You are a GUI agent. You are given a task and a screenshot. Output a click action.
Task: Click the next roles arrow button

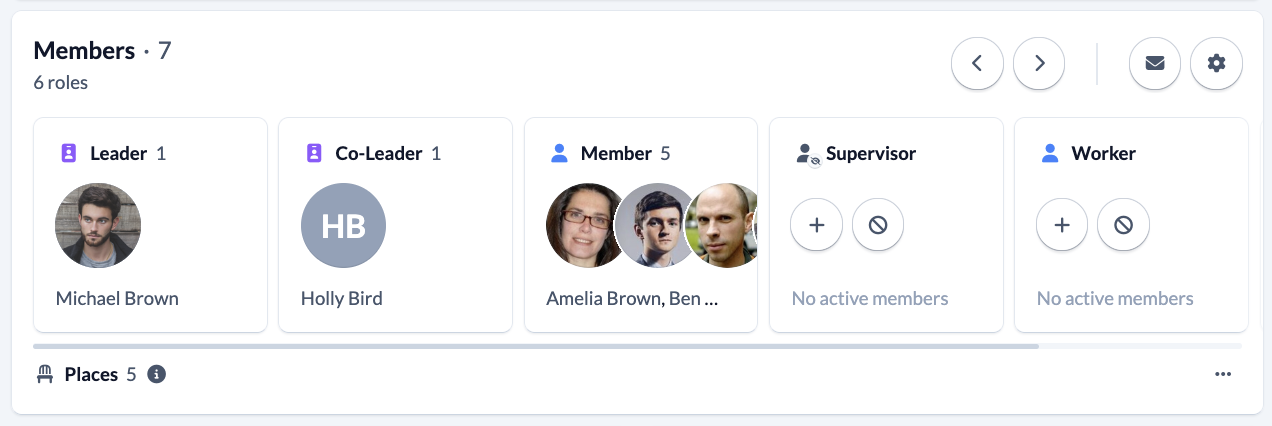tap(1039, 63)
